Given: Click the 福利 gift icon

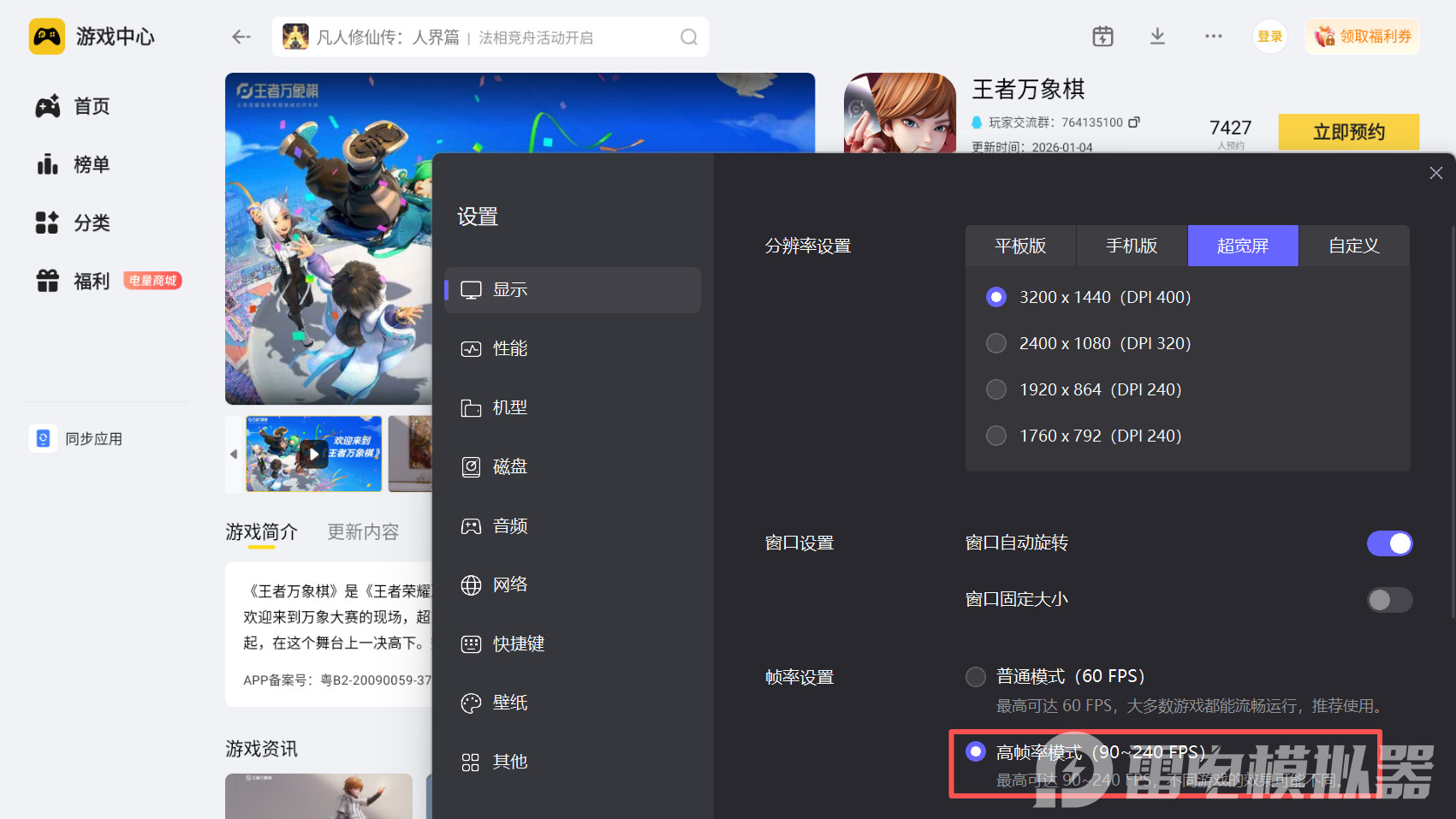Looking at the screenshot, I should [x=48, y=281].
